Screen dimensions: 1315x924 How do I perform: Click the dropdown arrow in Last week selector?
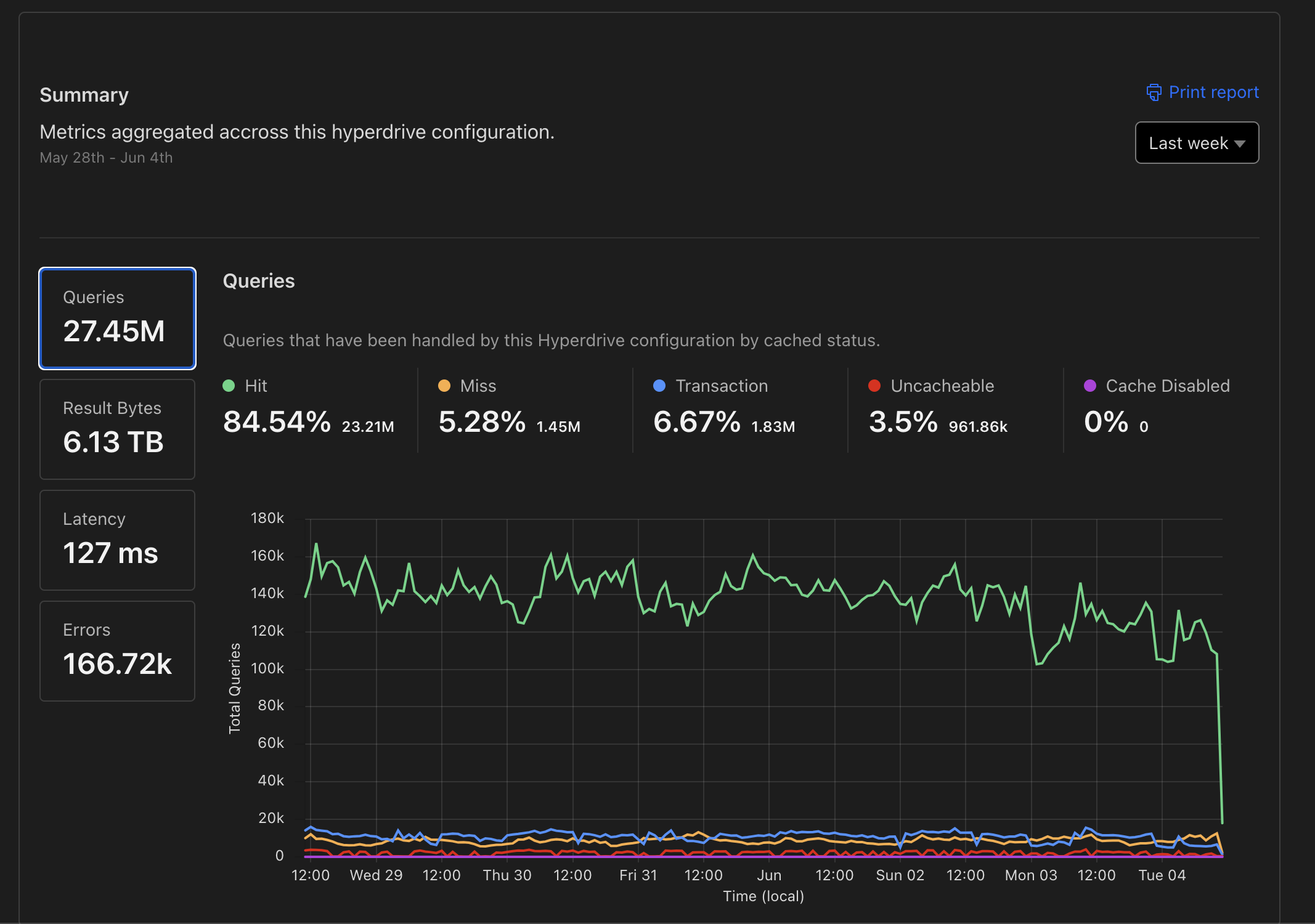pyautogui.click(x=1240, y=144)
